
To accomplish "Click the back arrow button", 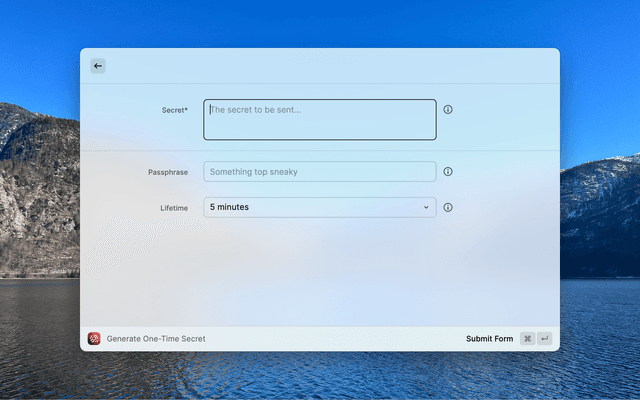I will pyautogui.click(x=97, y=66).
